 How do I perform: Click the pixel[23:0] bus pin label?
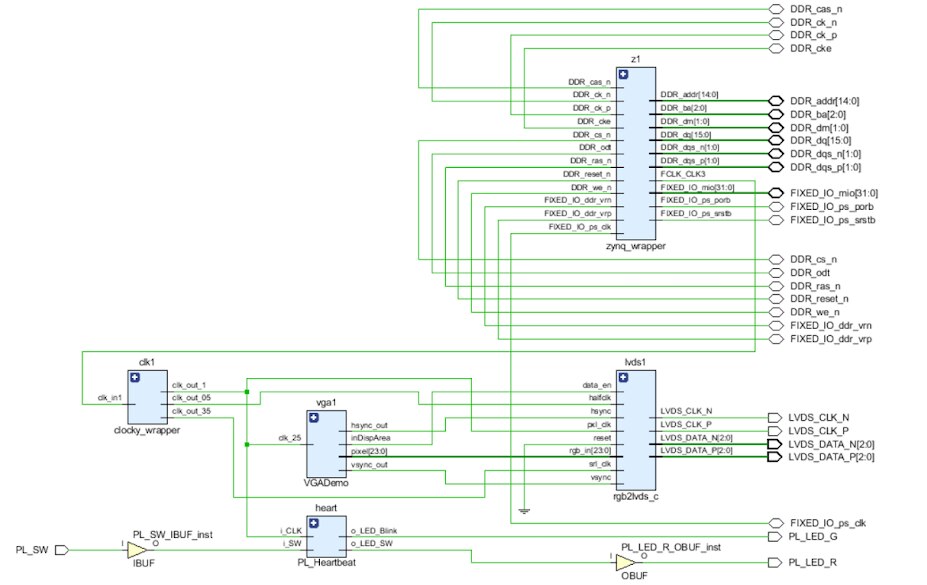pos(369,451)
